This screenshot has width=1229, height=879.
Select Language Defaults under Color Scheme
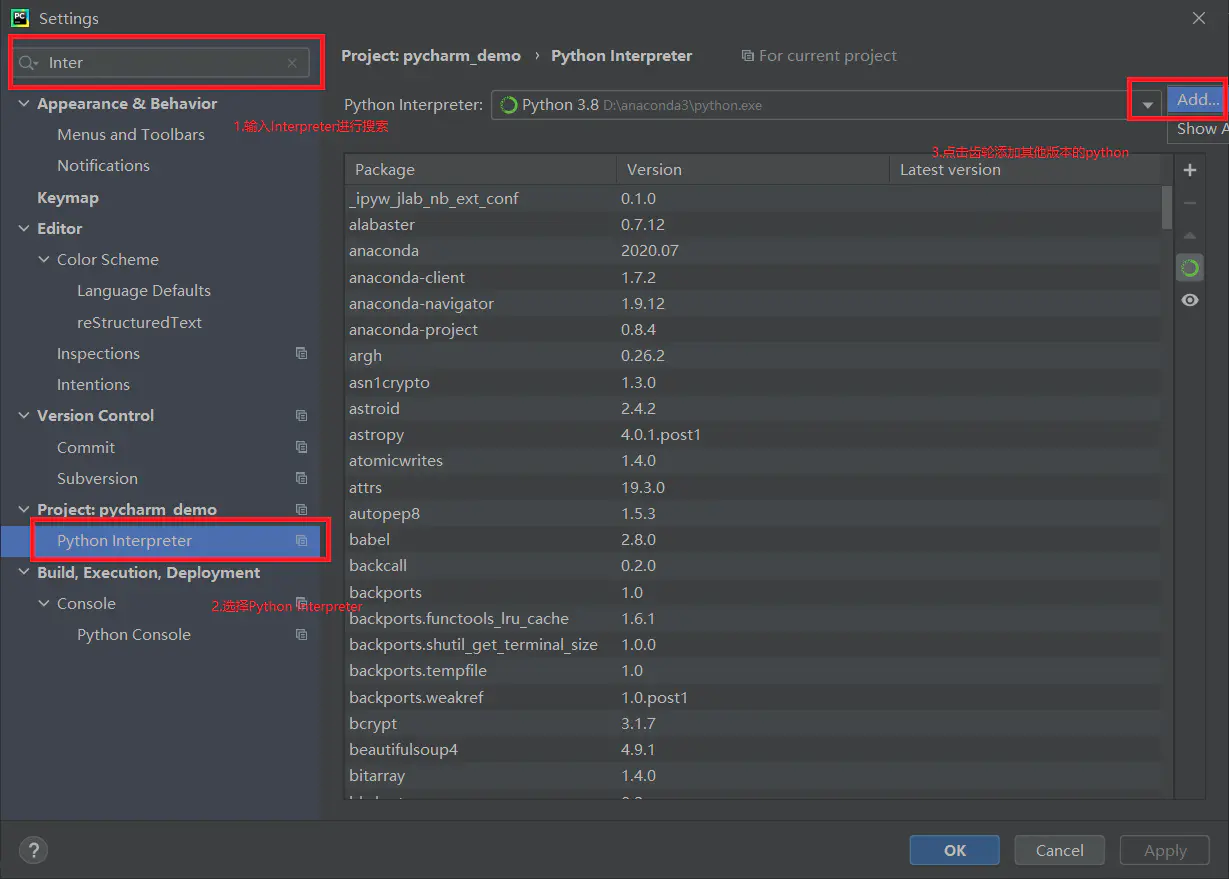(x=144, y=291)
